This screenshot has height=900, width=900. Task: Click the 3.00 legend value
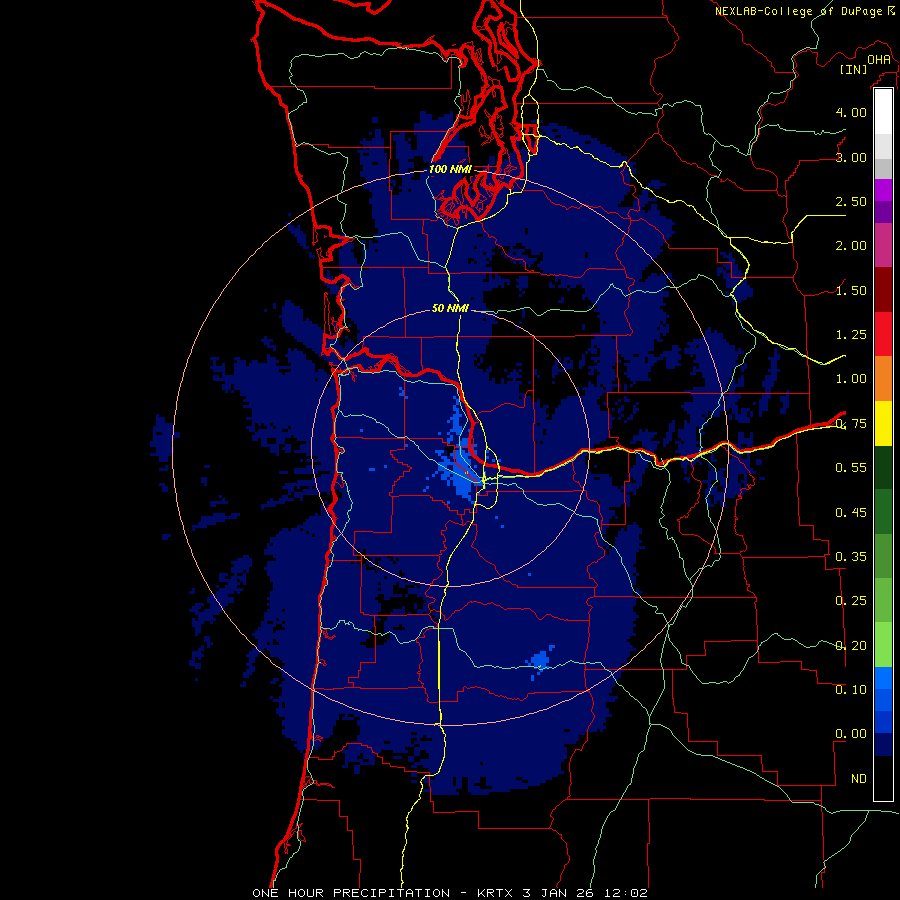(851, 157)
